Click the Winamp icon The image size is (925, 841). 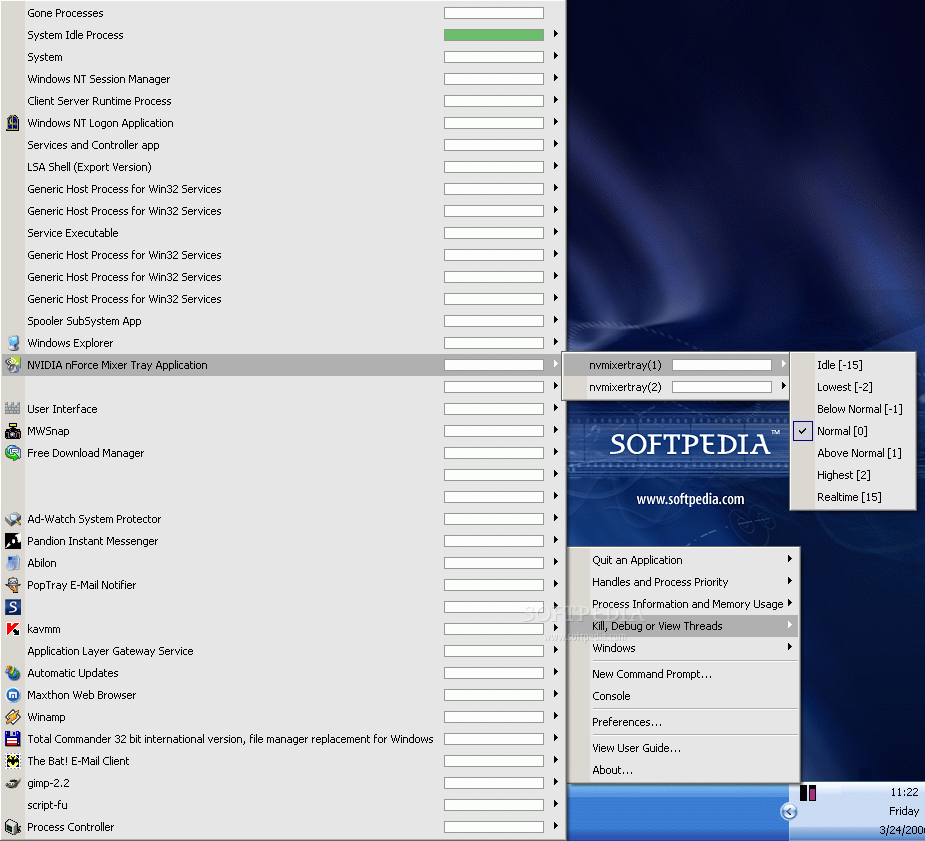[12, 717]
